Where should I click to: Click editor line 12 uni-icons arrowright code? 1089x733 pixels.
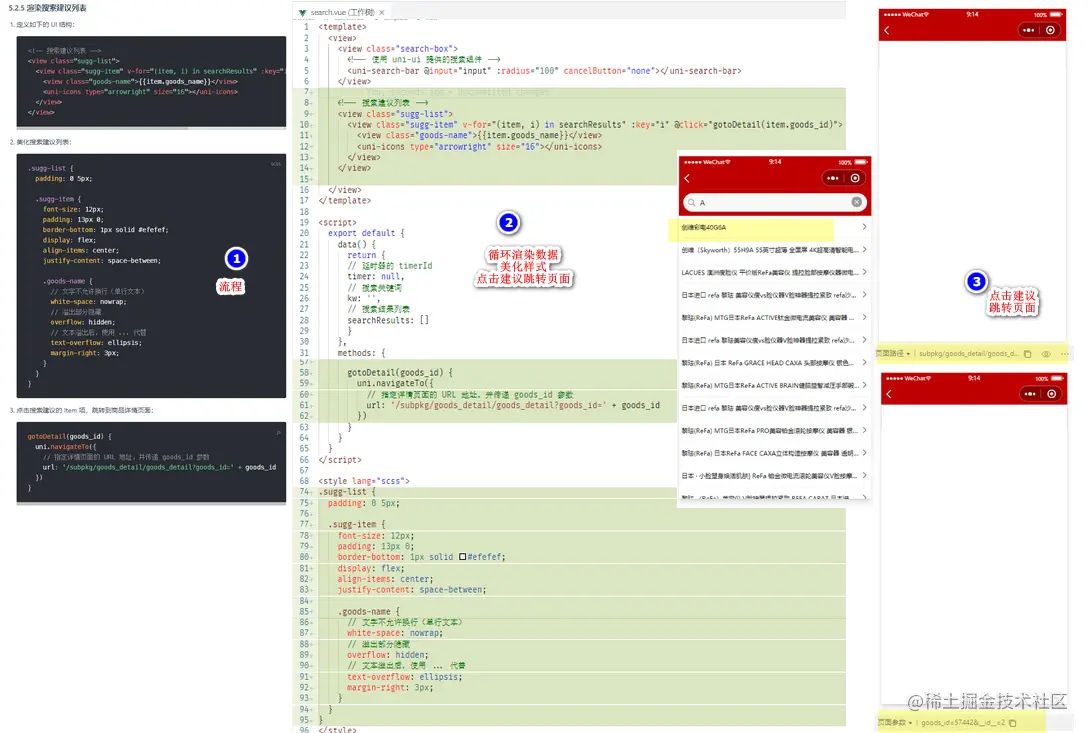coord(479,147)
